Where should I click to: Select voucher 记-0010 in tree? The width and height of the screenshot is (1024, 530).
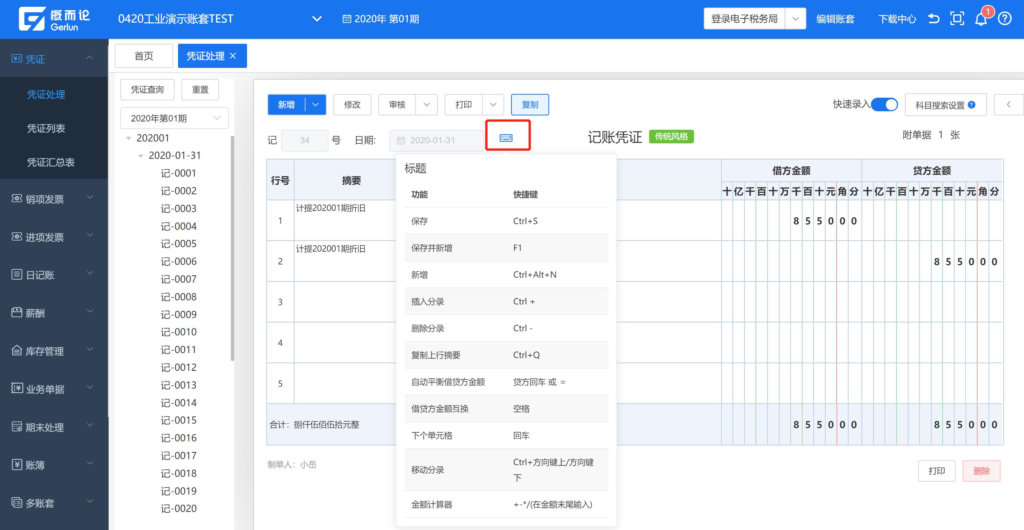click(x=178, y=332)
